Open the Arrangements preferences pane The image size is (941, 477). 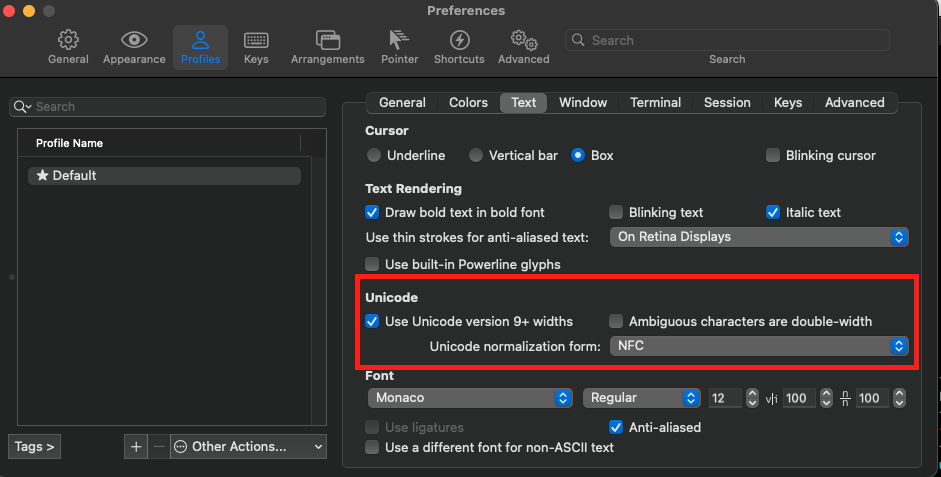click(x=328, y=47)
